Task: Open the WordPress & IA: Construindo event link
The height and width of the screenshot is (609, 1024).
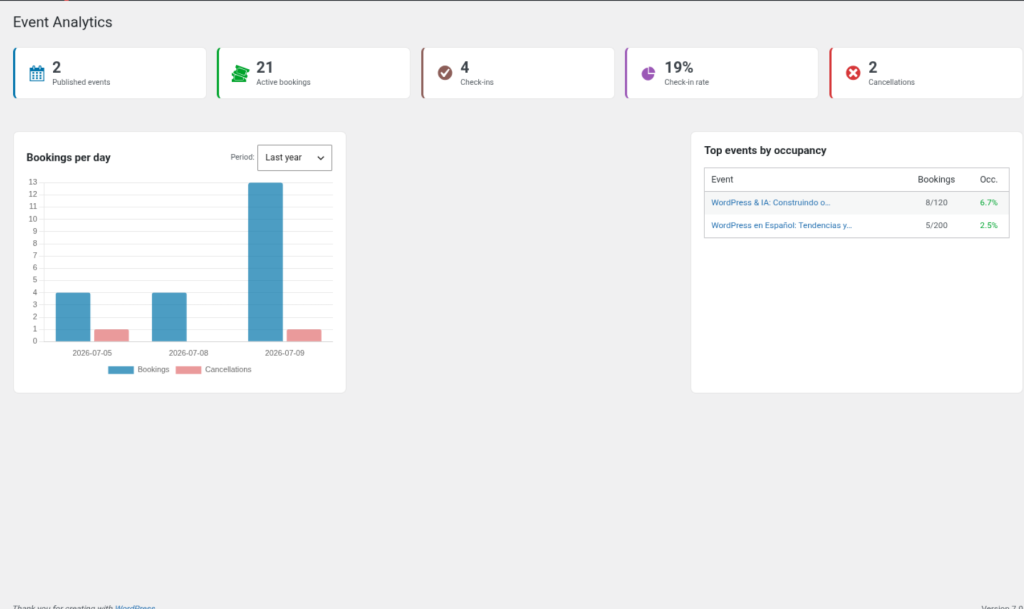Action: point(771,202)
